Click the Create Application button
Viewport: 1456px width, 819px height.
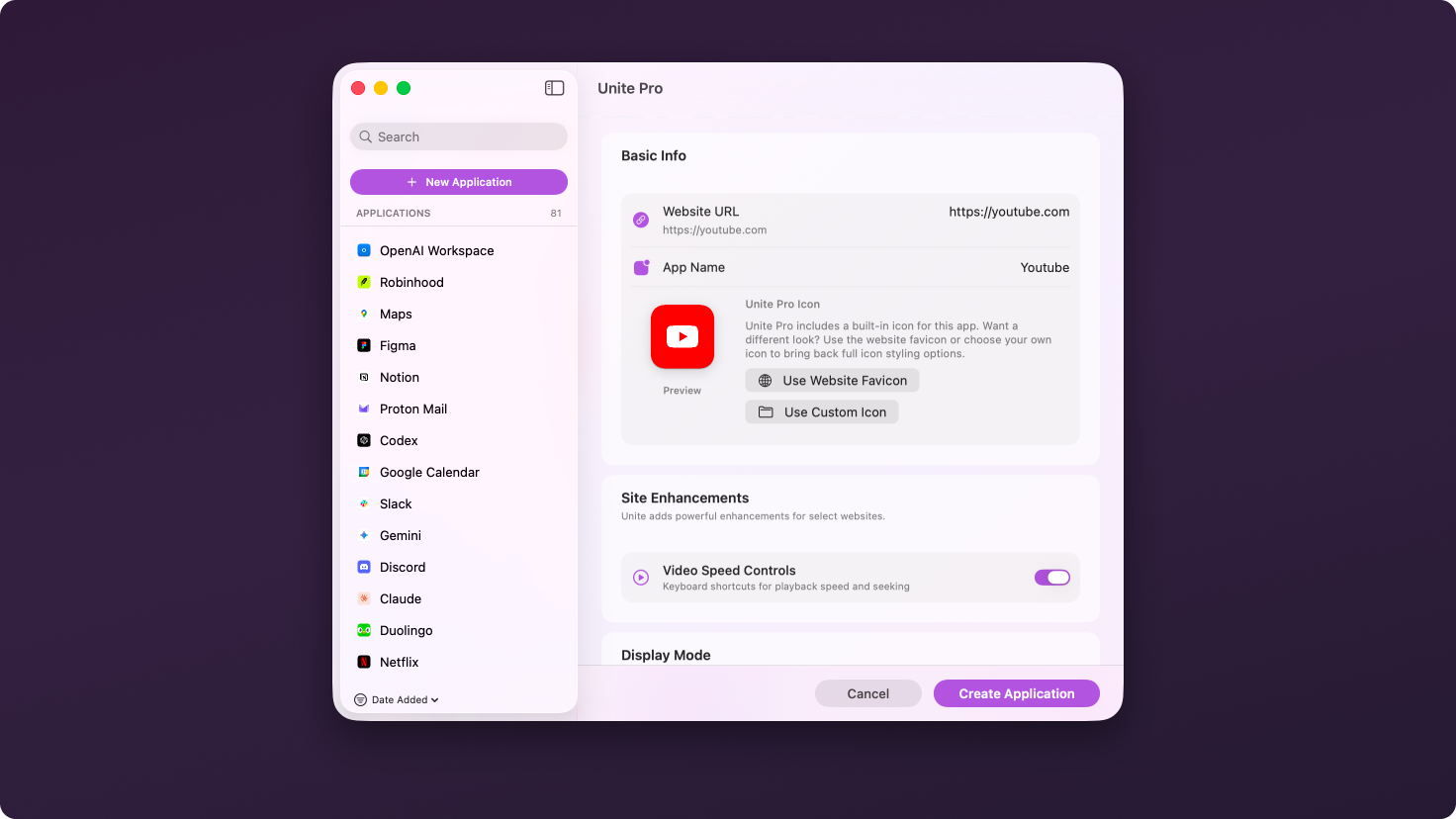click(1017, 693)
